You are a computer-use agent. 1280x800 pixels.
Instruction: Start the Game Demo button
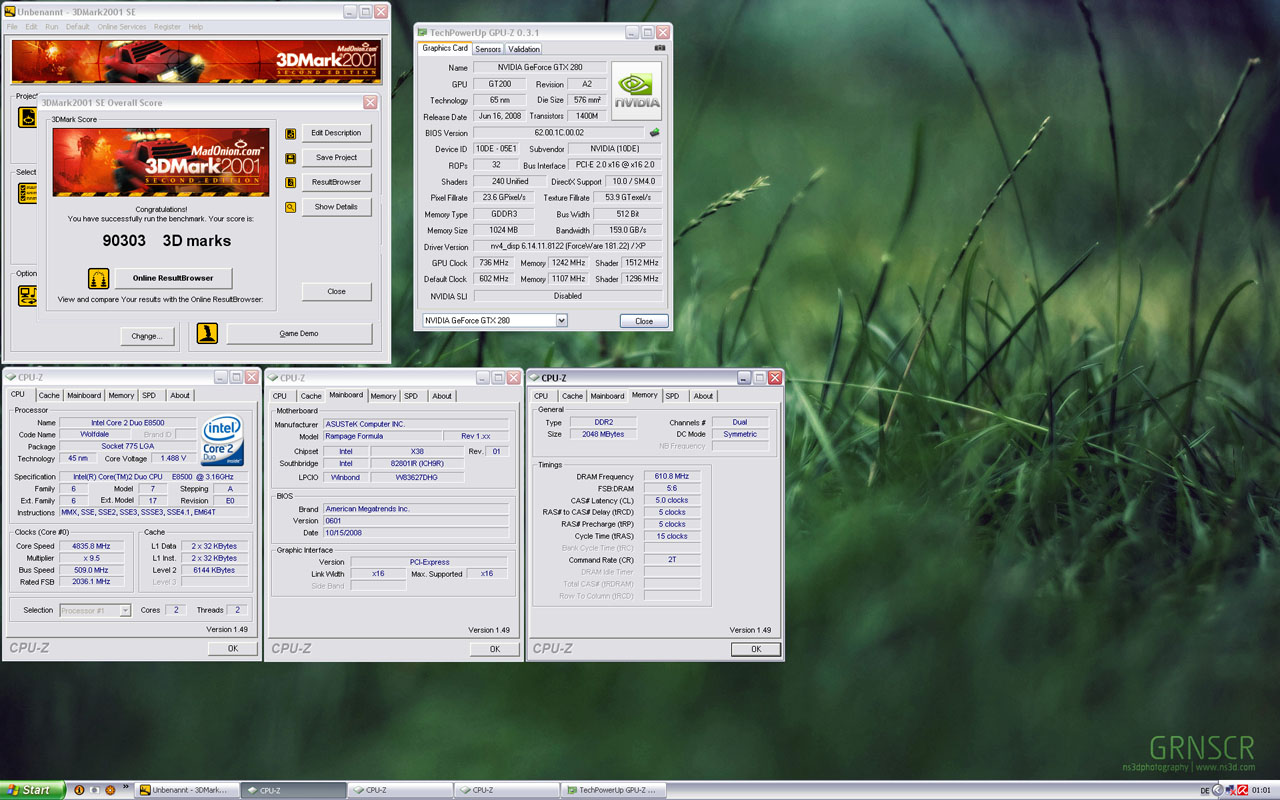pos(299,334)
